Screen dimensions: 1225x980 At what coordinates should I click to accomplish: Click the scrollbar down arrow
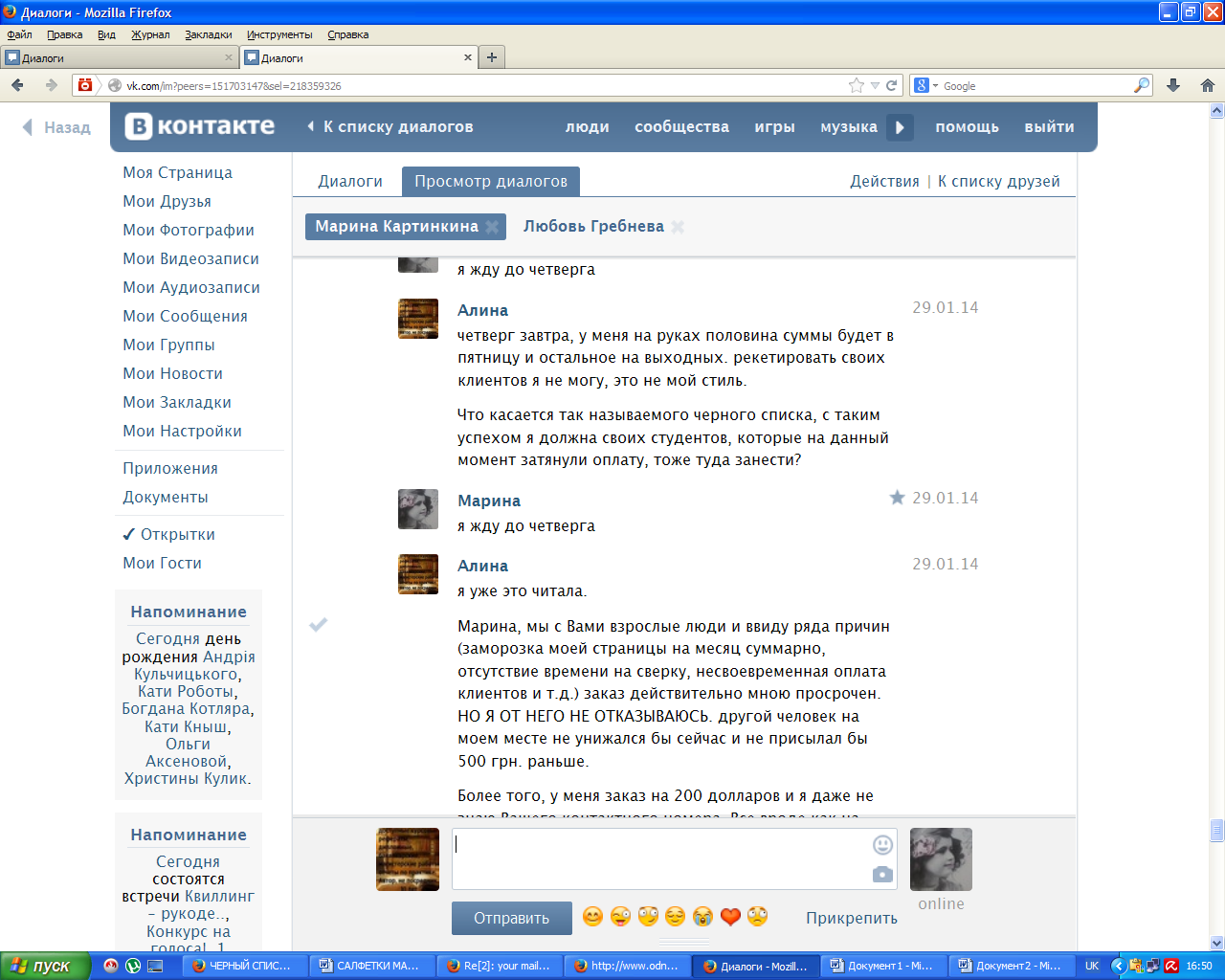(x=1217, y=942)
